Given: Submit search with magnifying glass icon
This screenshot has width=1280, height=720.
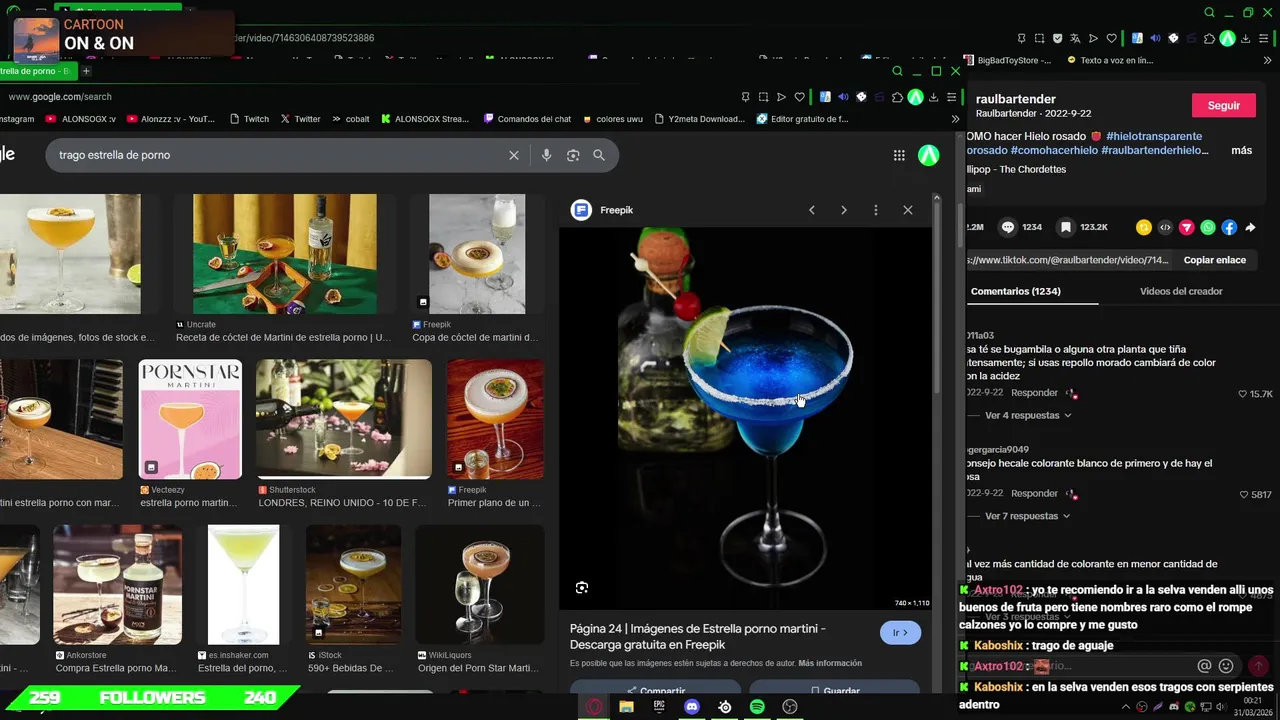Looking at the screenshot, I should click(x=599, y=155).
